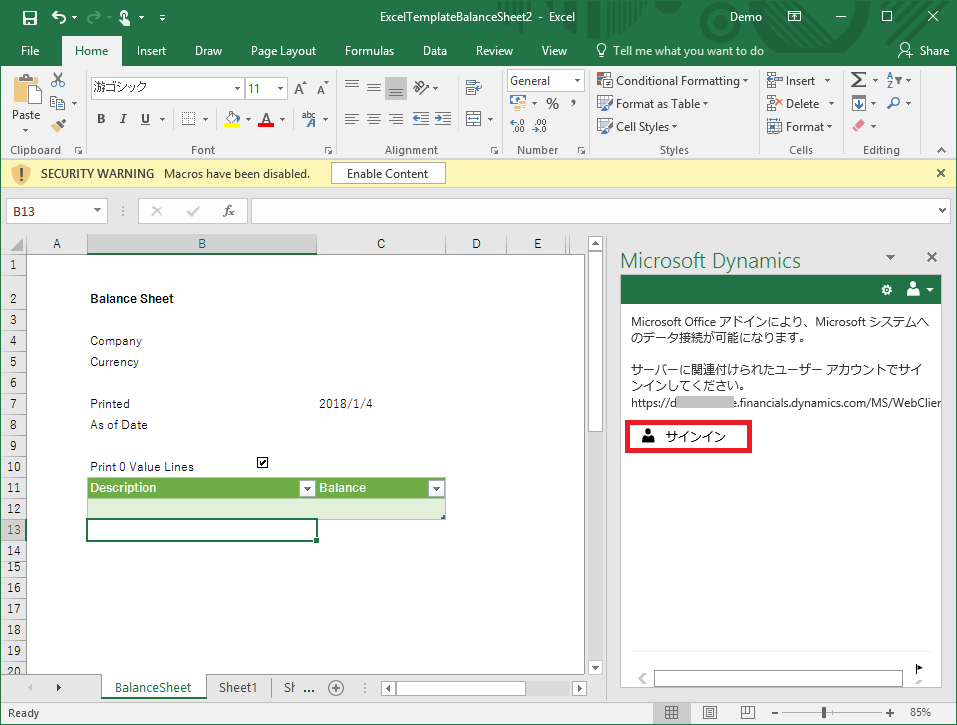Decrease font size with the small A icon
Screen dimensions: 957x725
322,88
